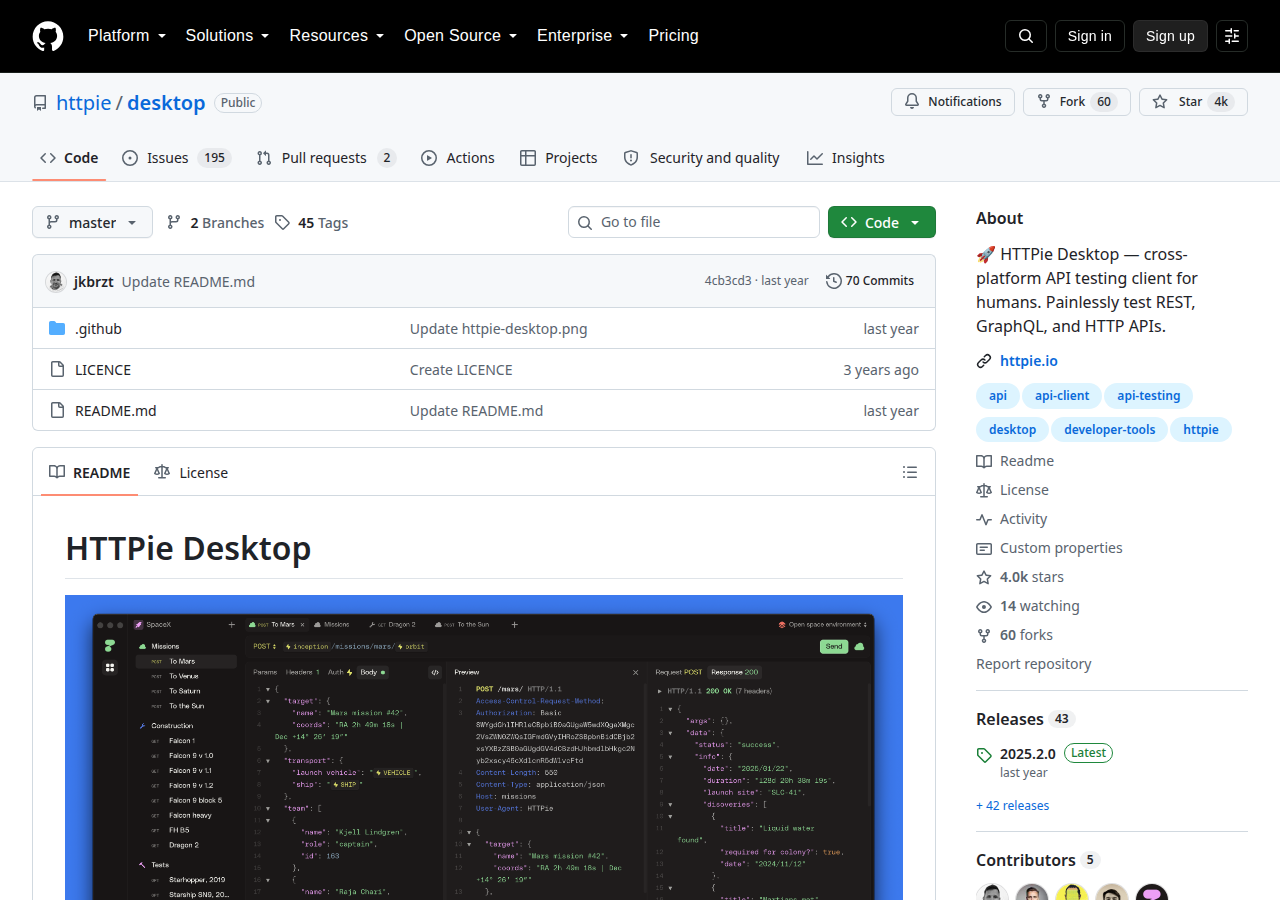
Task: Click the api-testing topic tag
Action: pyautogui.click(x=1148, y=396)
